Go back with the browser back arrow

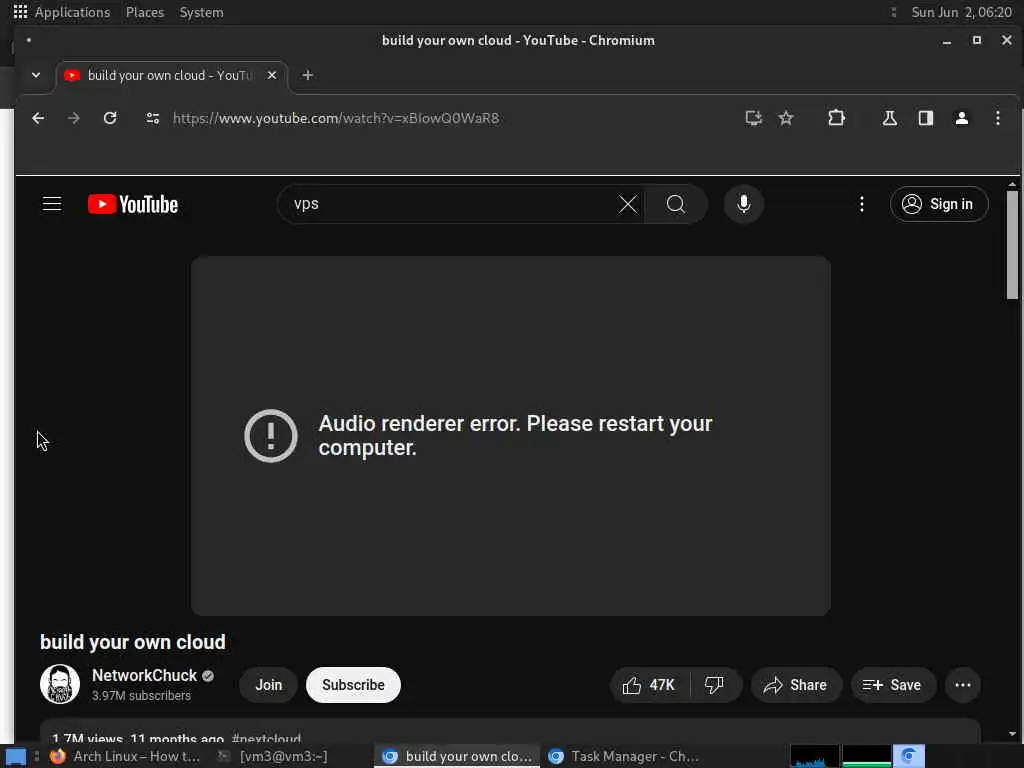[x=38, y=118]
